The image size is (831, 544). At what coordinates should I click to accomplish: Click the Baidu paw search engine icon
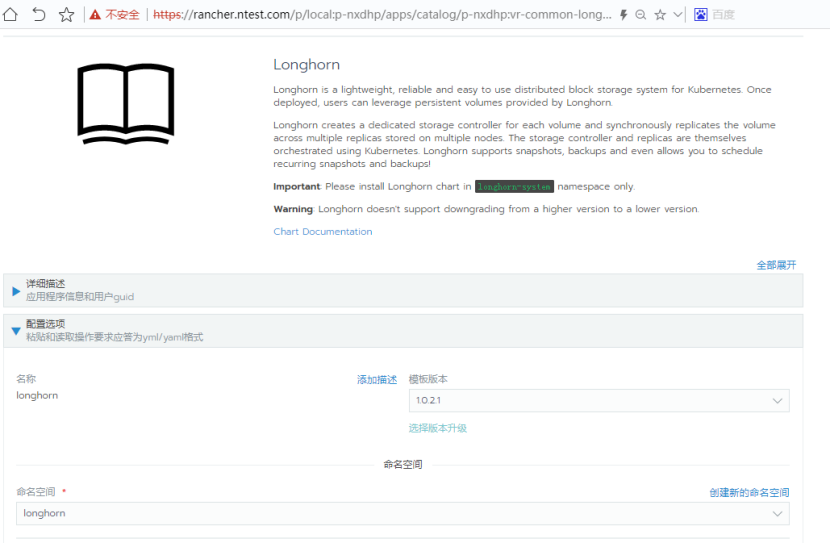tap(701, 15)
